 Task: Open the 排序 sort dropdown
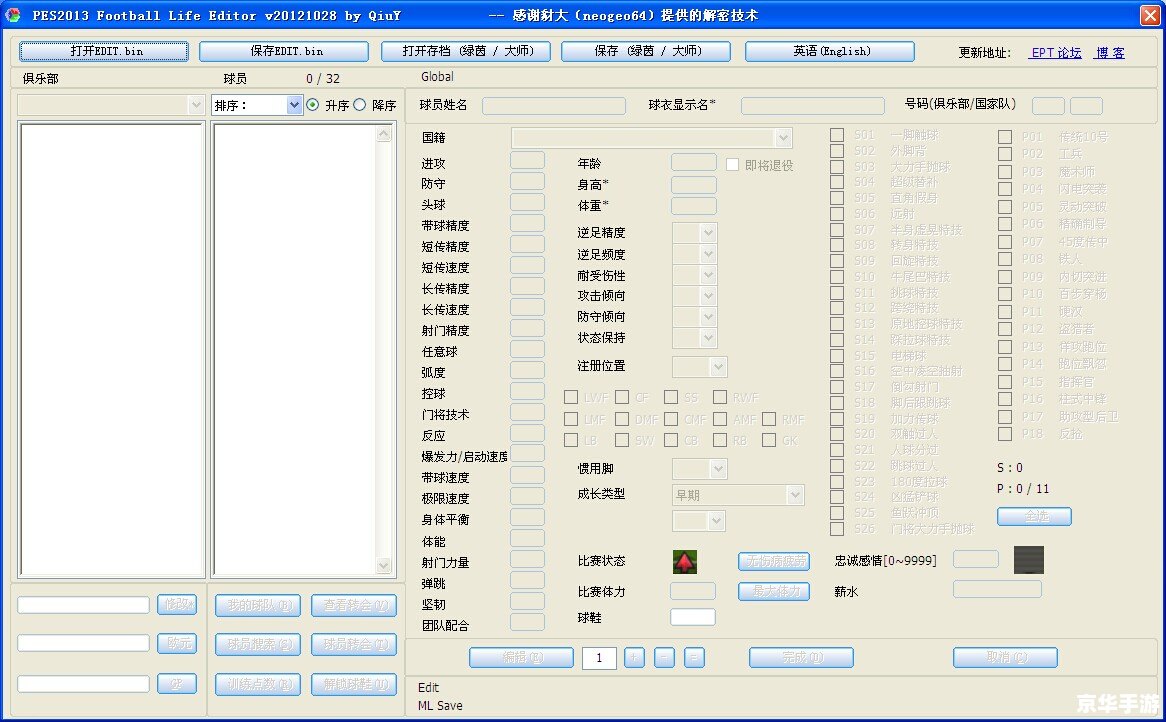[x=294, y=104]
